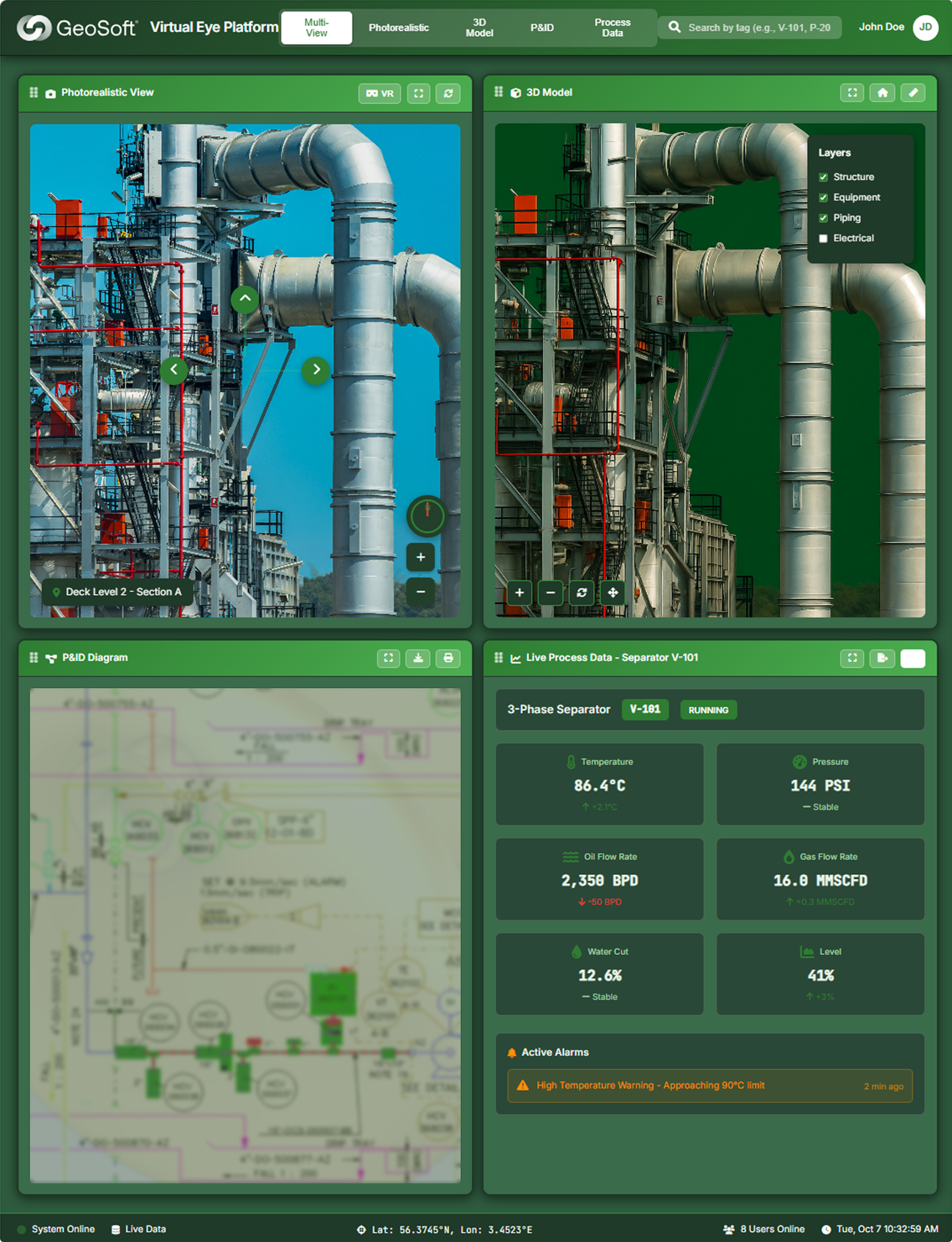This screenshot has height=1242, width=952.
Task: Reset 3D Model to home view
Action: pos(882,93)
